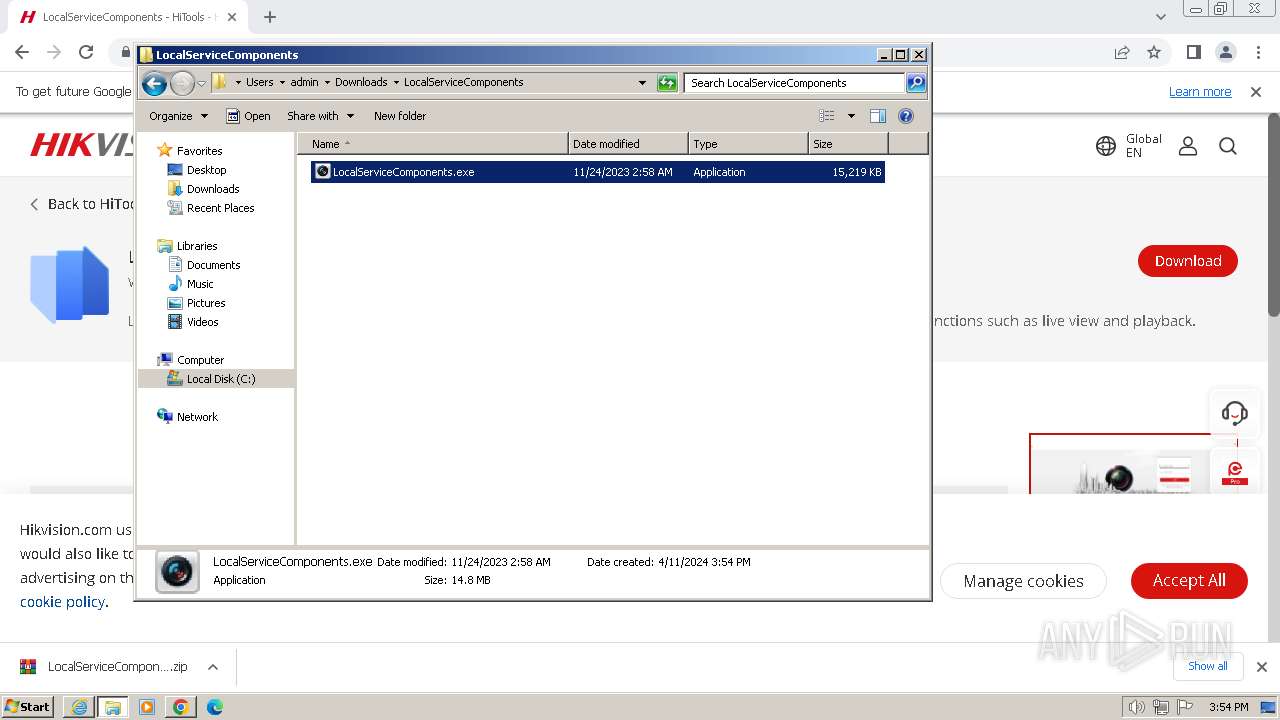Screen dimensions: 1280x720
Task: Click Manage cookies button
Action: (x=1023, y=581)
